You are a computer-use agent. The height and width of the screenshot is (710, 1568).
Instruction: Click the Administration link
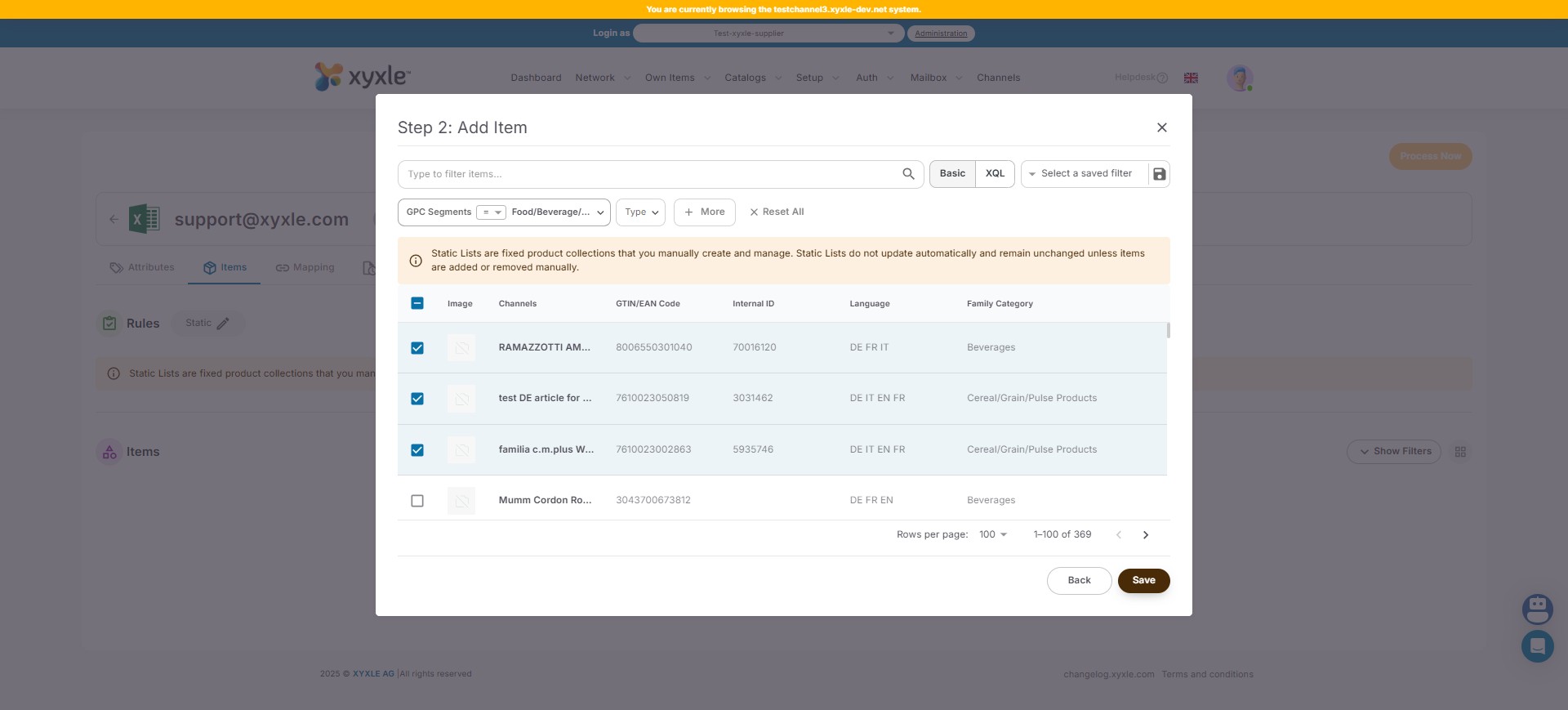tap(941, 33)
